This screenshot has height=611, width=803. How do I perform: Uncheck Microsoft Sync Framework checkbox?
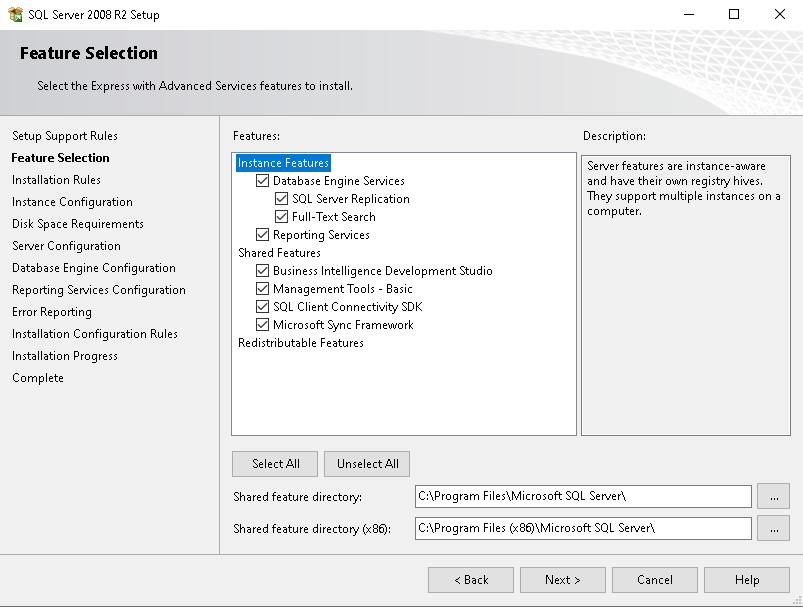(x=262, y=324)
